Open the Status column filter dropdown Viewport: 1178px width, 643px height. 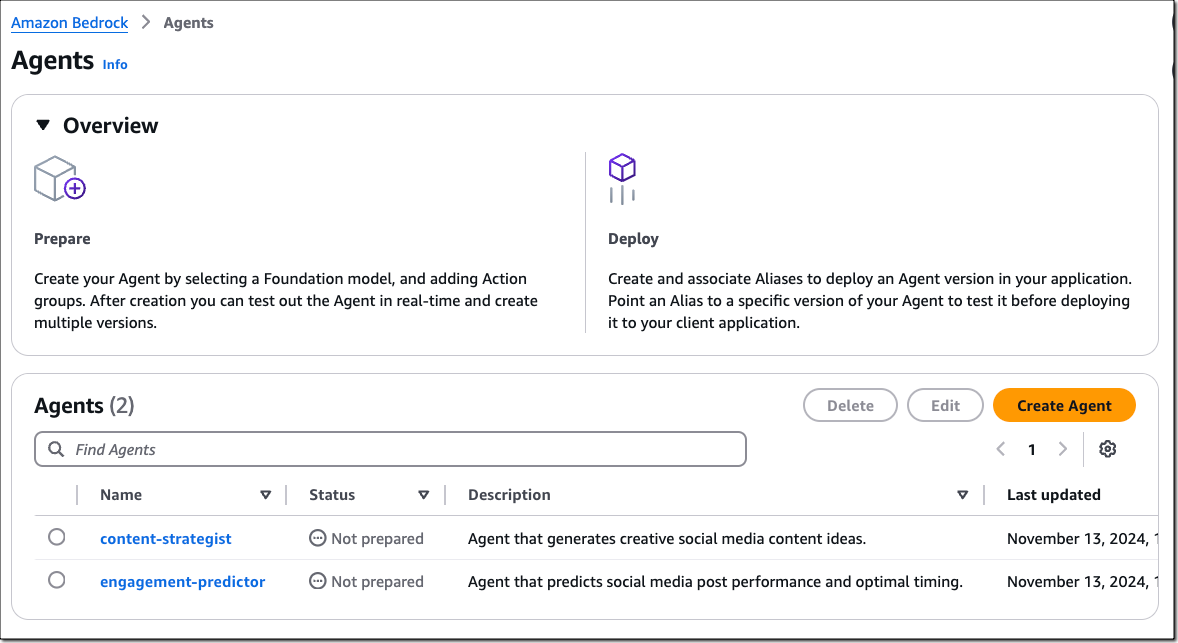424,494
